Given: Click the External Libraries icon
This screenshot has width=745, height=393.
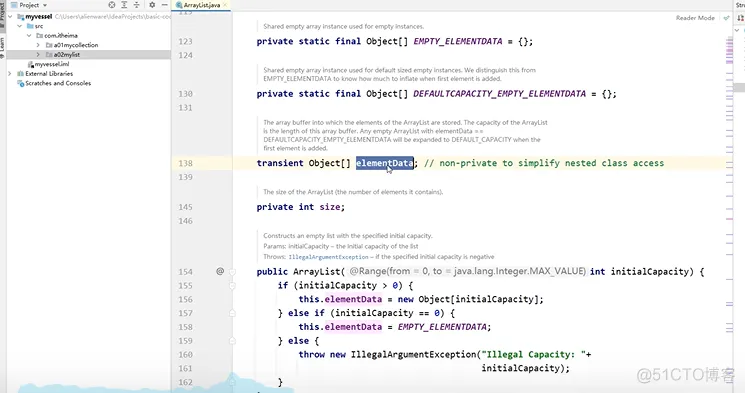Looking at the screenshot, I should pos(20,74).
